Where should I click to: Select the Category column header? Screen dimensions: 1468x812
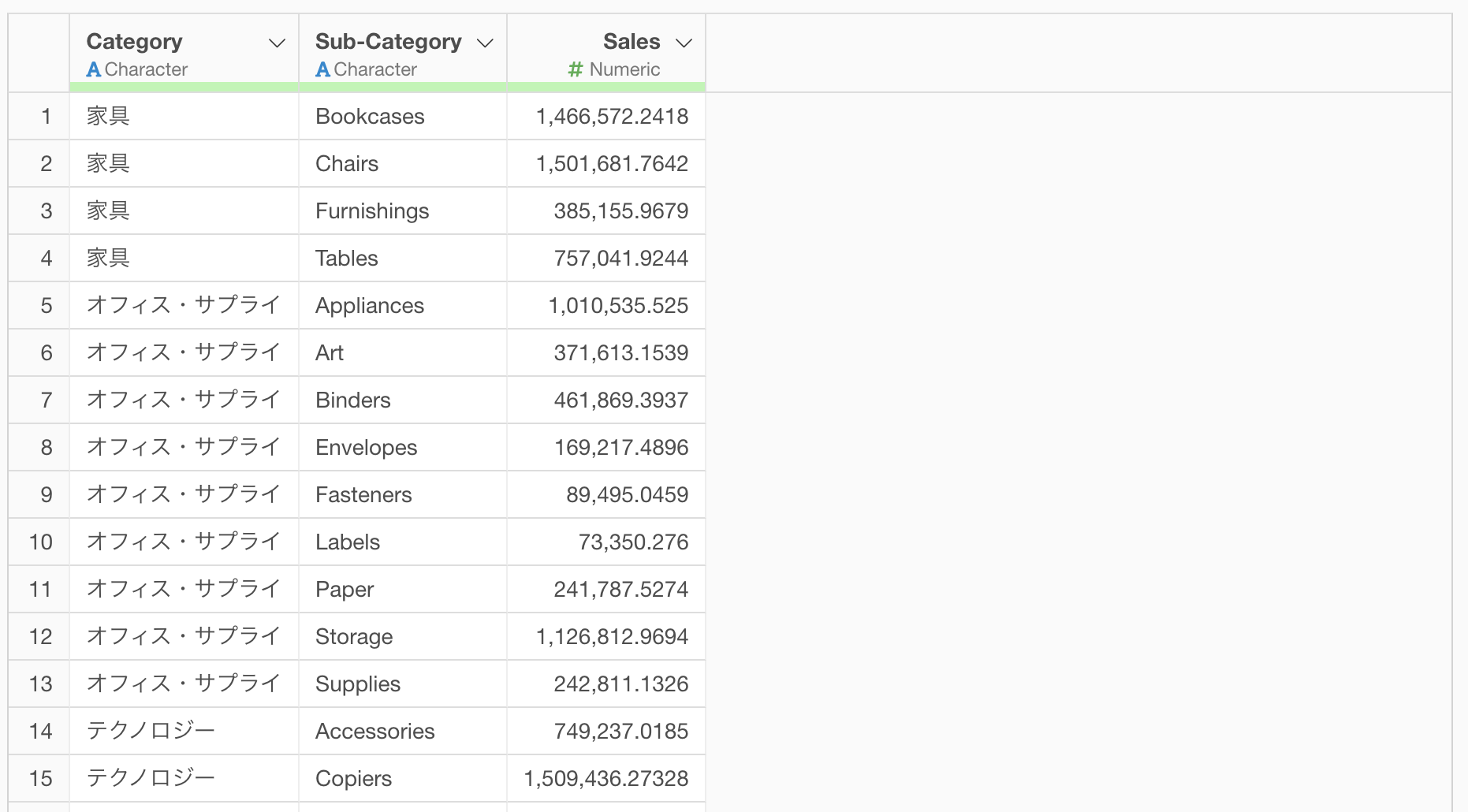(x=184, y=49)
